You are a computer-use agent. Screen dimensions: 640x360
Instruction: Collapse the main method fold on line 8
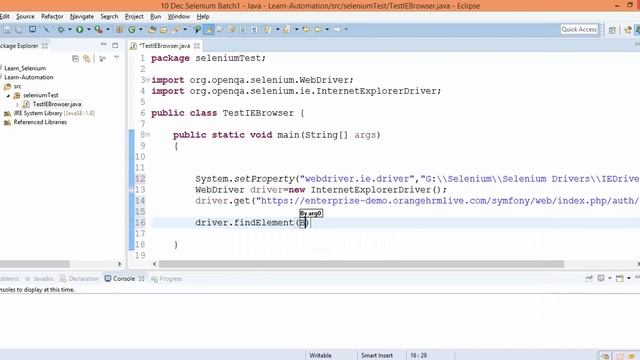(148, 135)
